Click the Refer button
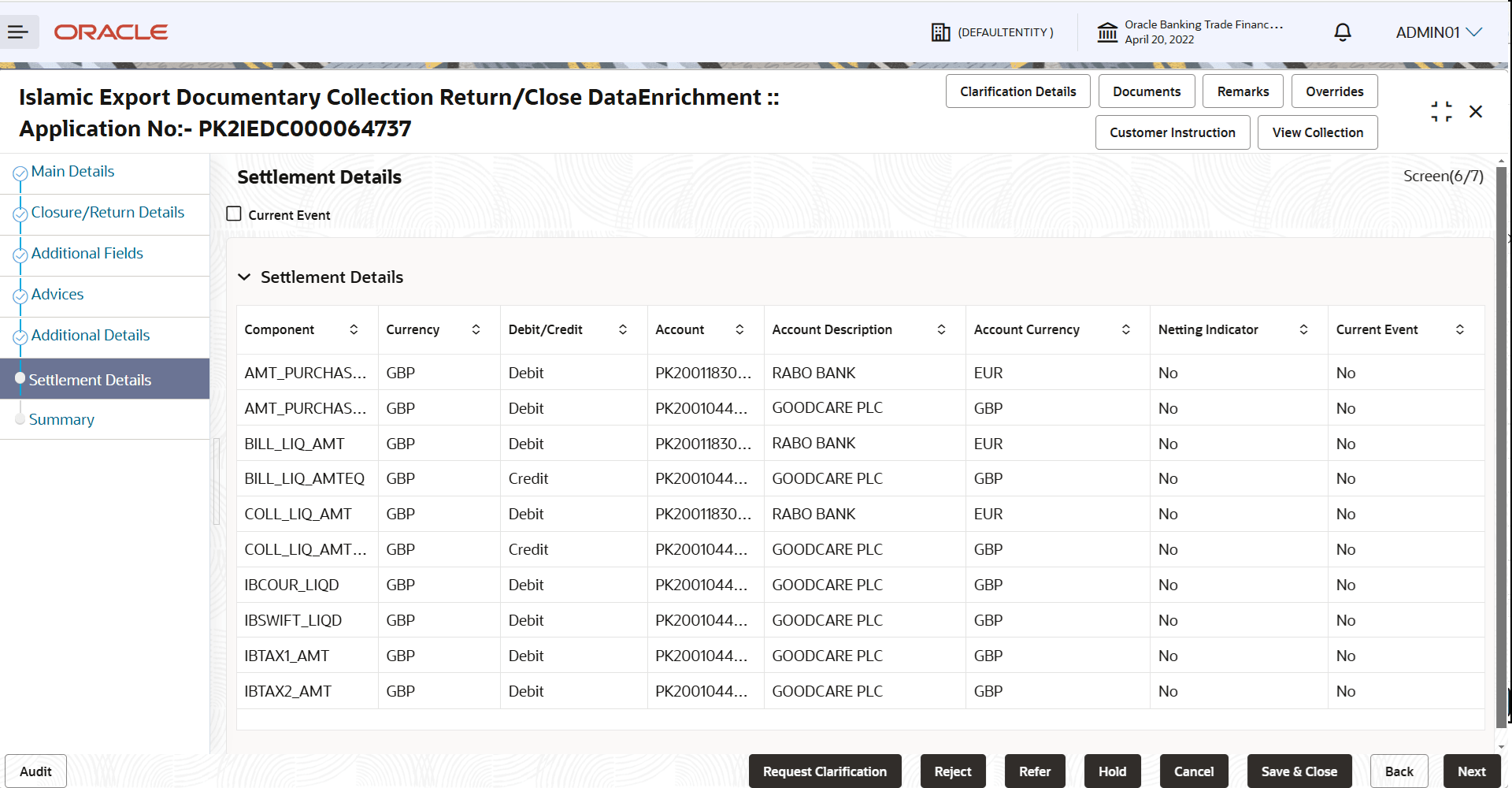Screen dimensions: 1512x788 click(1035, 771)
